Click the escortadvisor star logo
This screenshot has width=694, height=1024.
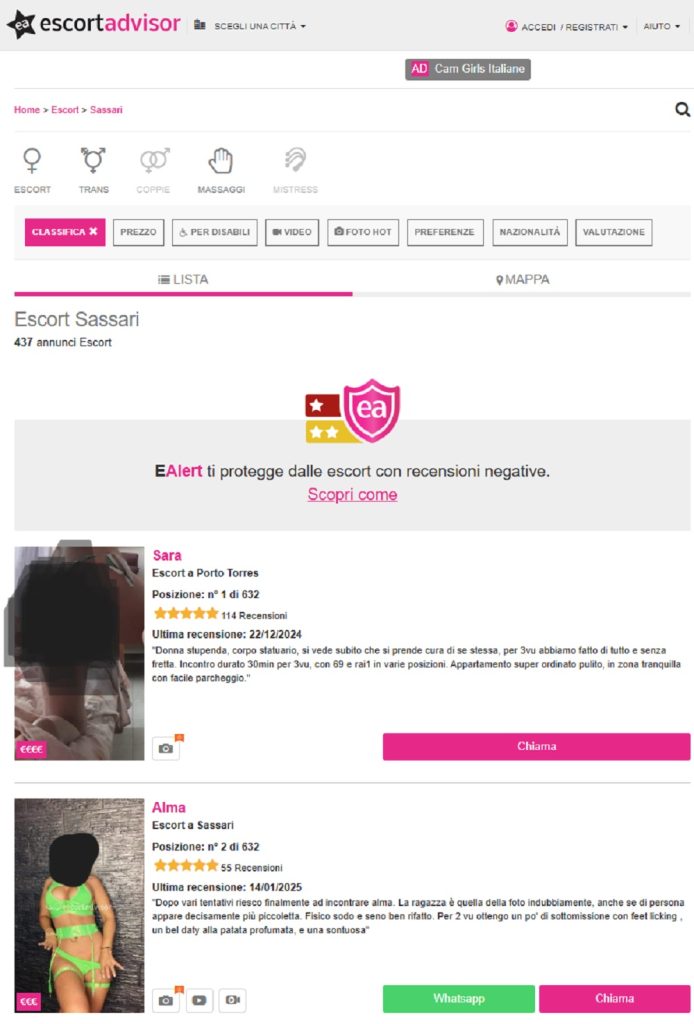(21, 25)
